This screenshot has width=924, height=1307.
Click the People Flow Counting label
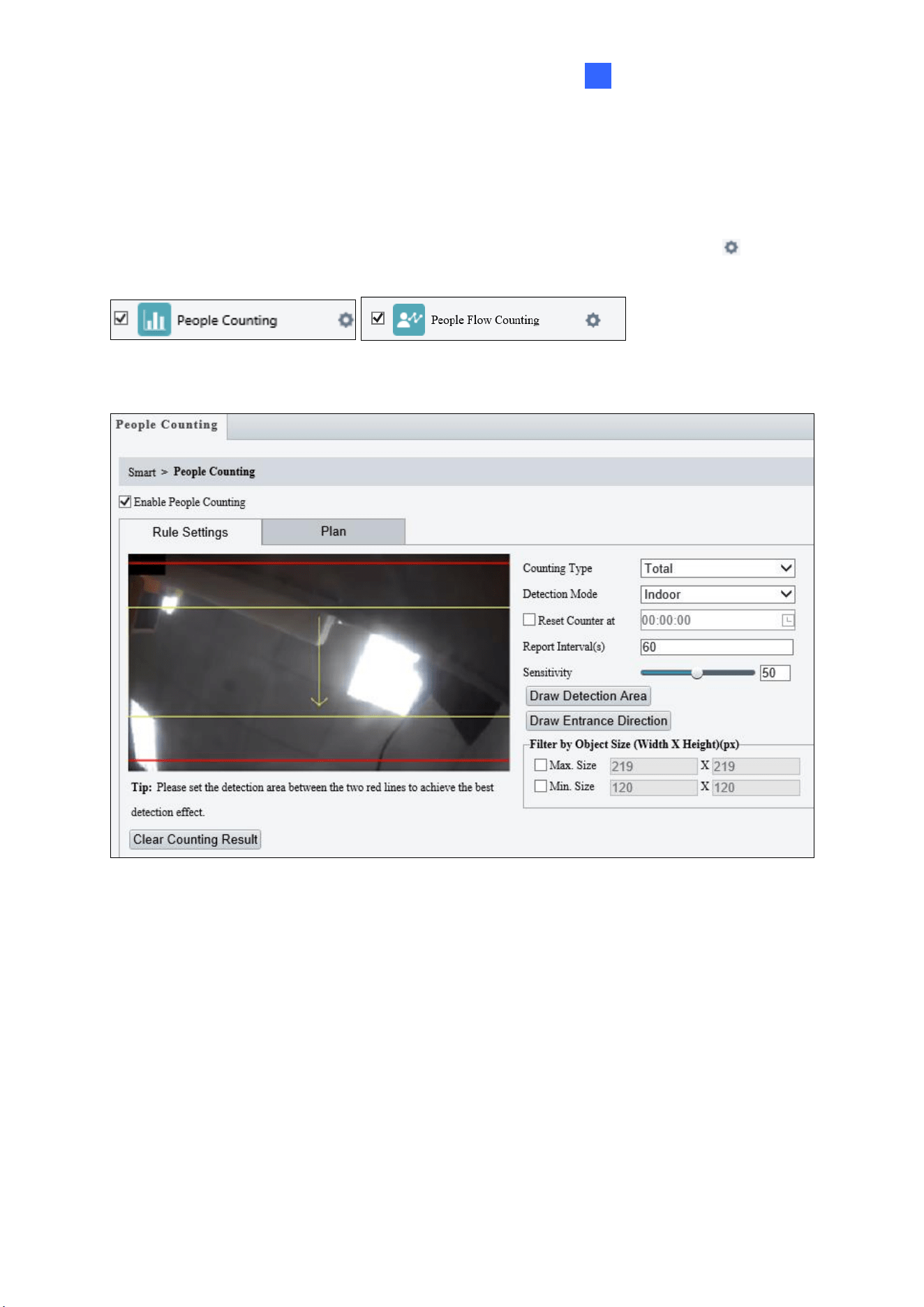485,320
